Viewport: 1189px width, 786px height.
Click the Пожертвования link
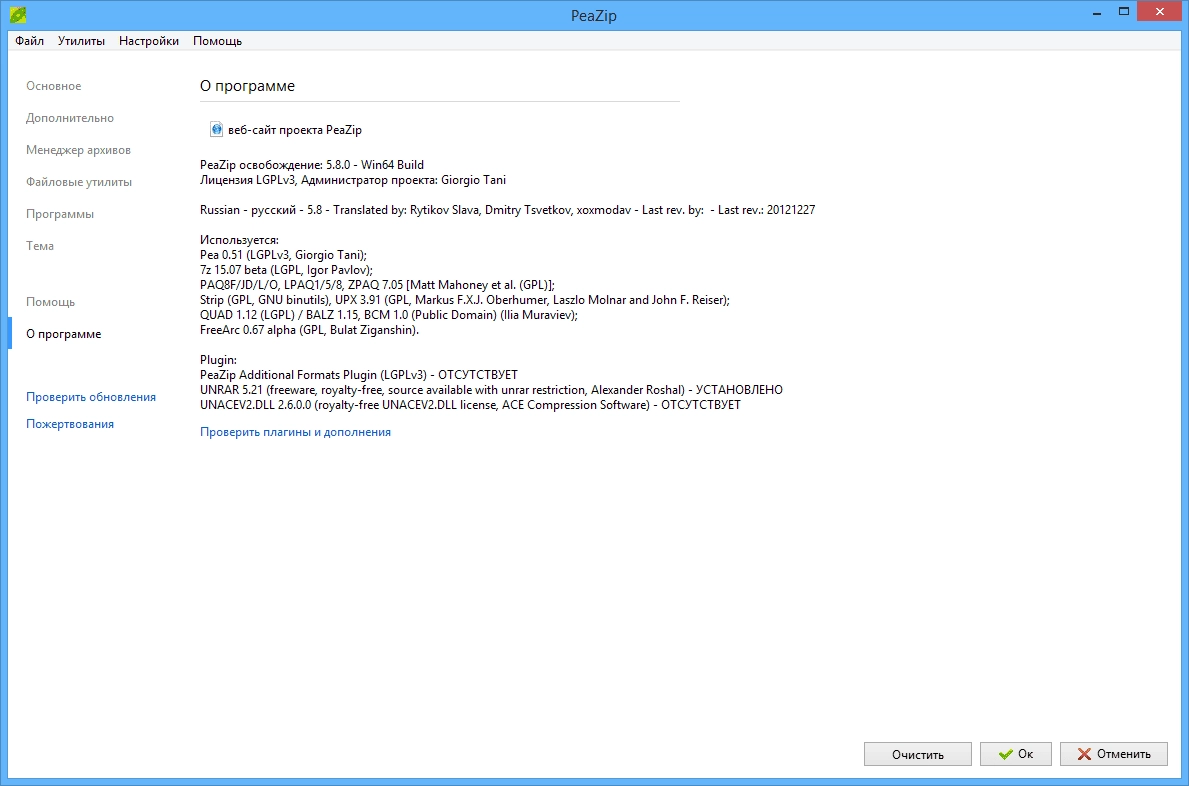[x=70, y=424]
